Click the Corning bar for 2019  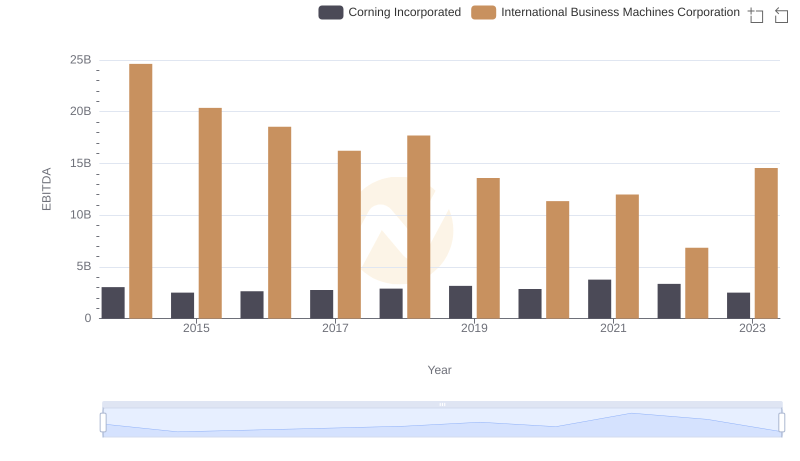pyautogui.click(x=460, y=302)
